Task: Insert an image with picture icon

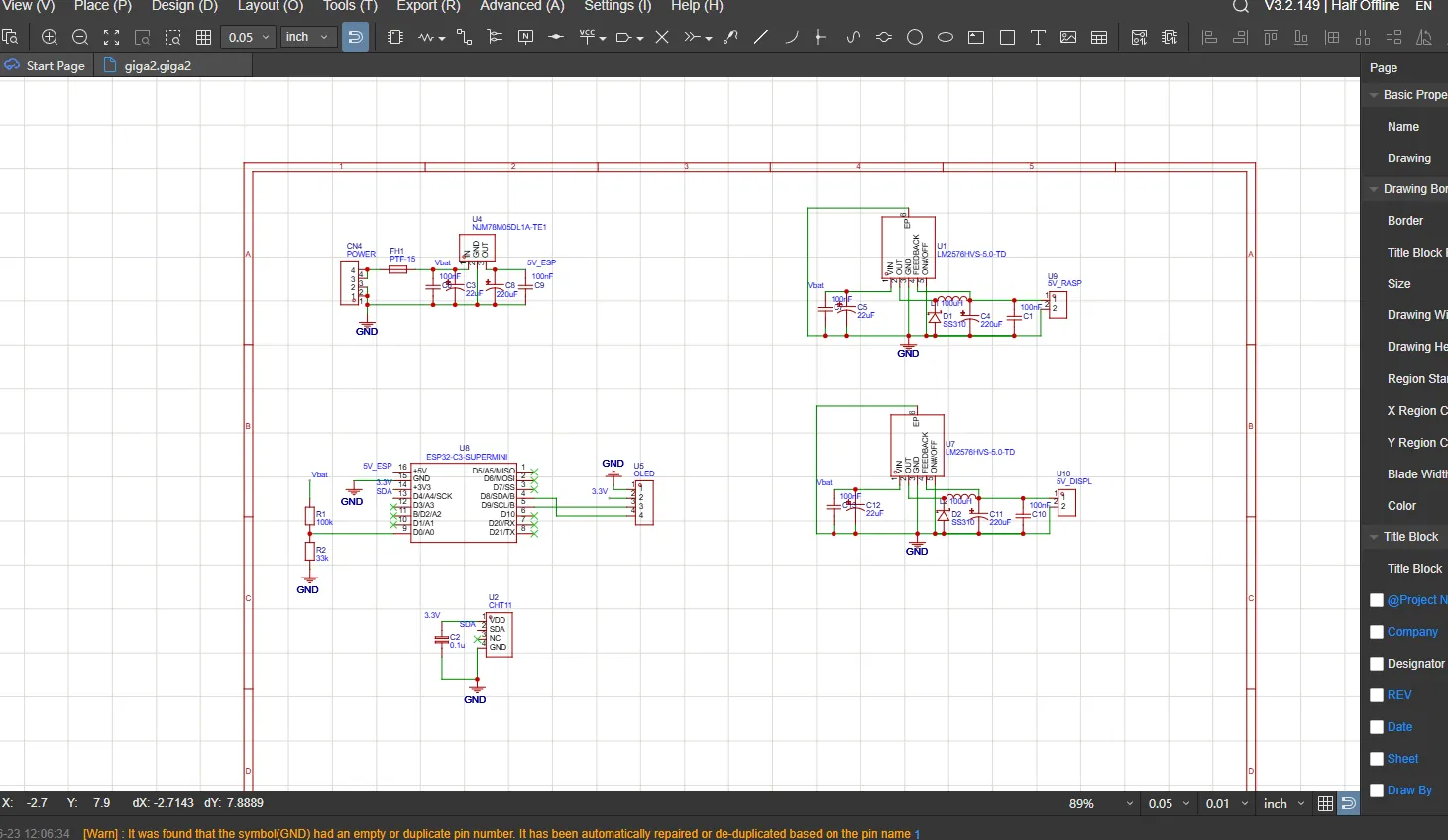Action: click(1068, 37)
